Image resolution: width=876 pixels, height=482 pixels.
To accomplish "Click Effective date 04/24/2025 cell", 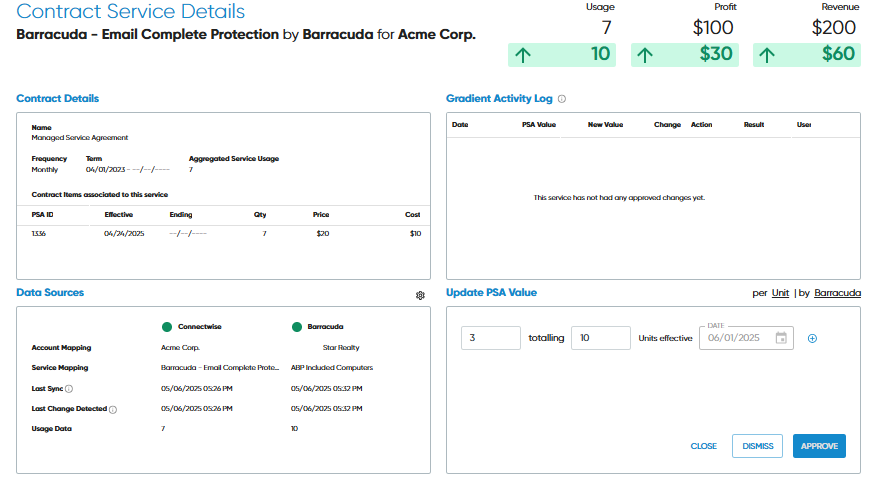I will pos(124,233).
